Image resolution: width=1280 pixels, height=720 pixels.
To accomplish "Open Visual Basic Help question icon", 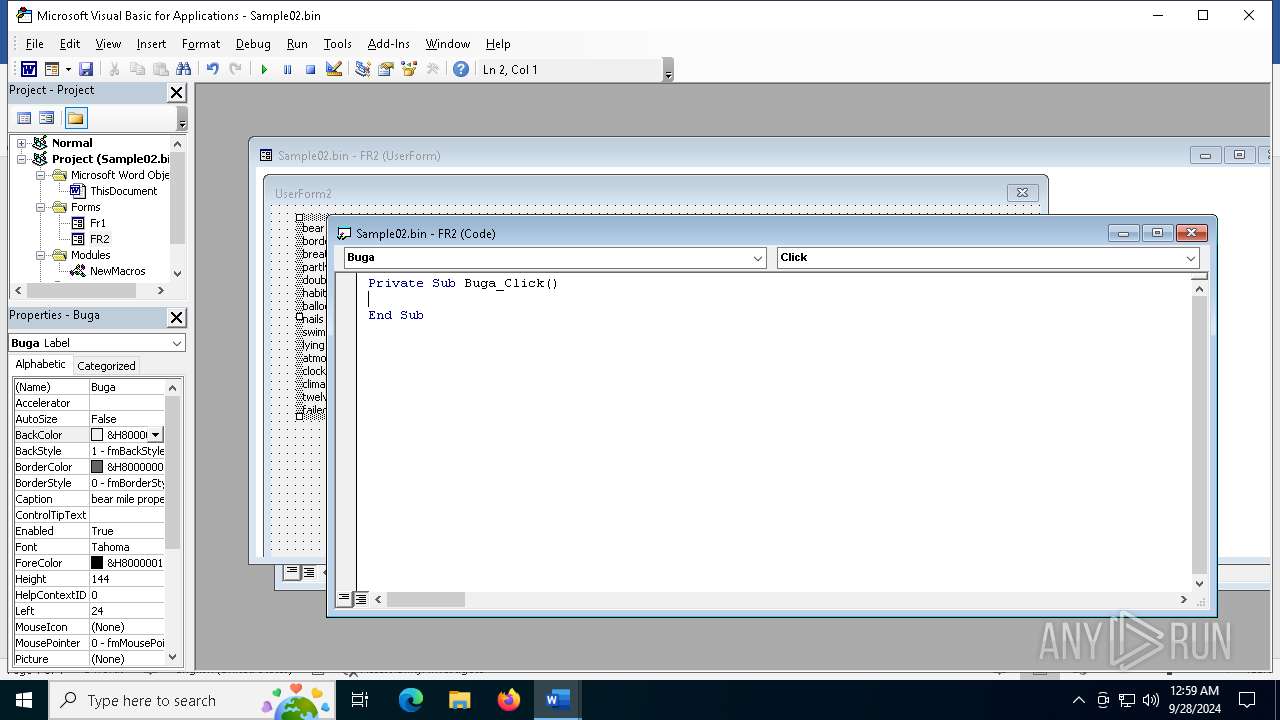I will coord(460,69).
